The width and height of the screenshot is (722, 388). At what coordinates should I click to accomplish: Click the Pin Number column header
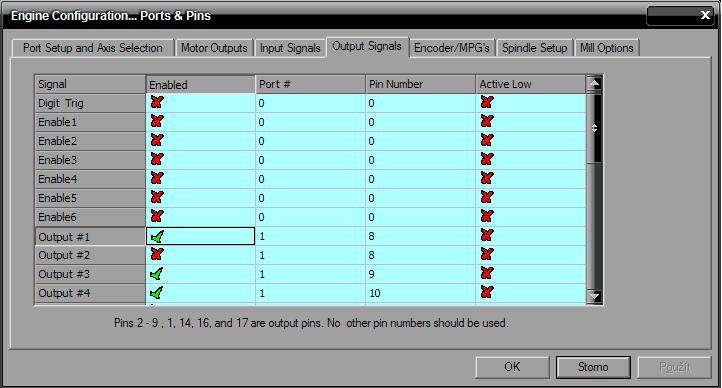420,84
